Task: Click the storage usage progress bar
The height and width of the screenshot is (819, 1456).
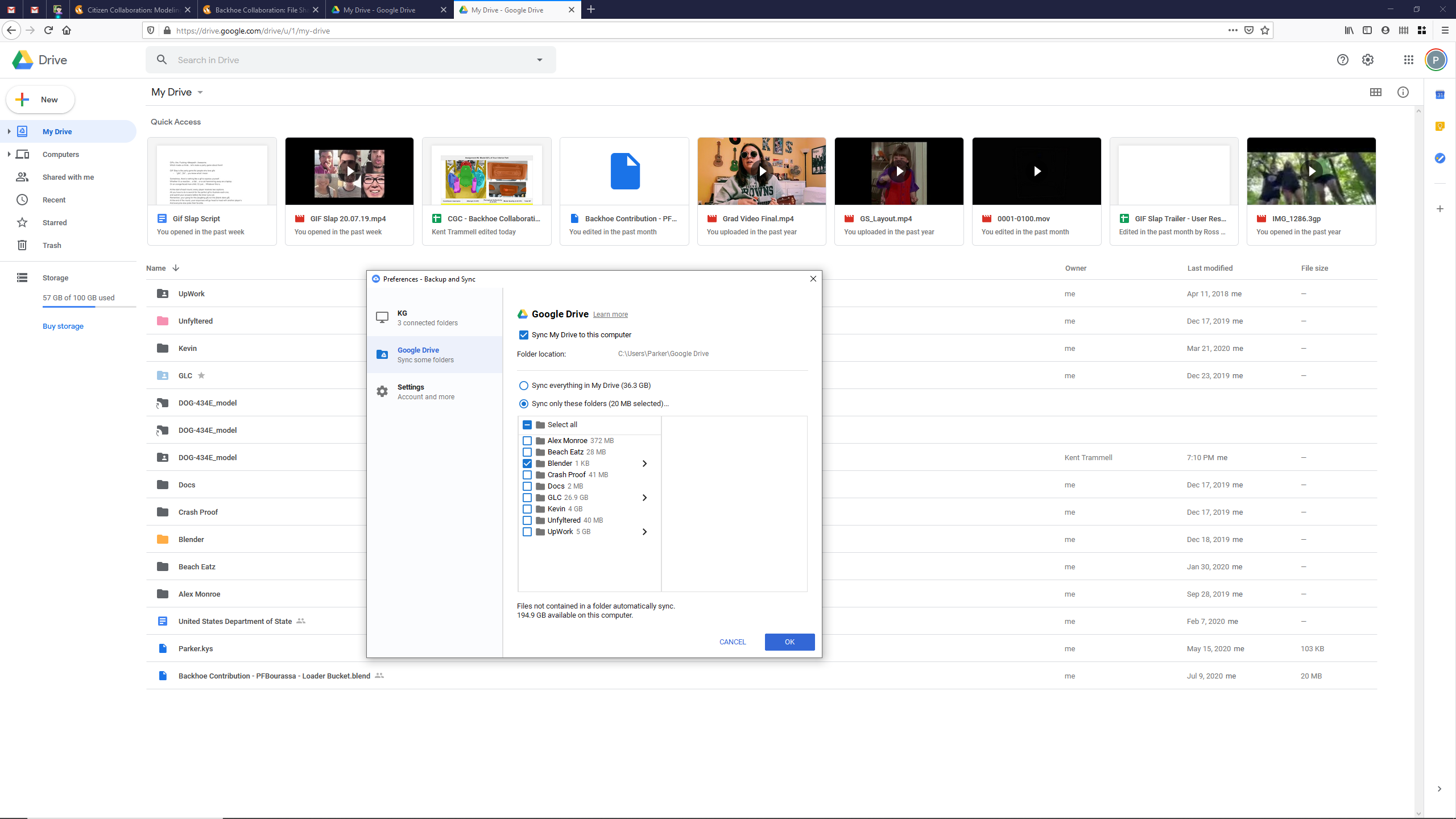Action: click(x=89, y=307)
